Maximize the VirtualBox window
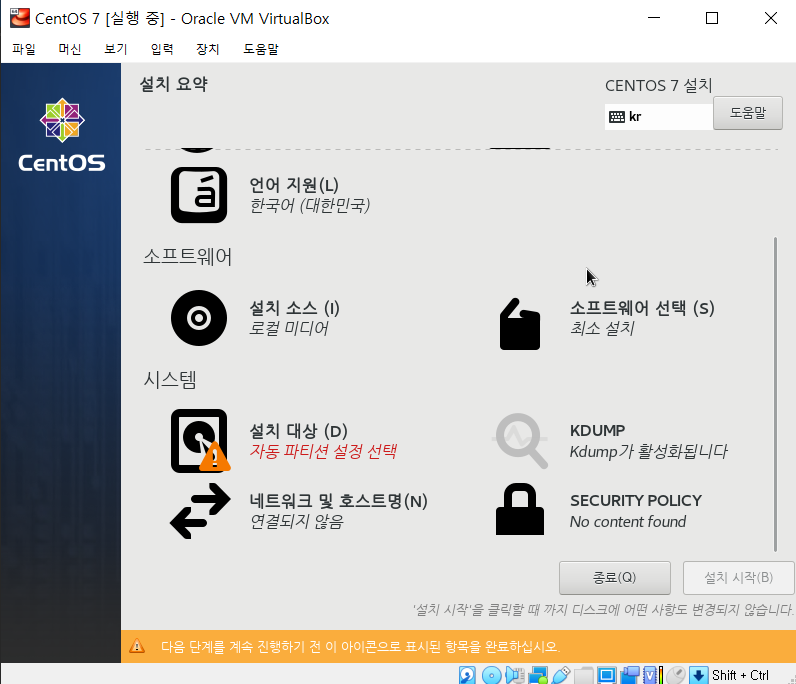 pyautogui.click(x=712, y=18)
